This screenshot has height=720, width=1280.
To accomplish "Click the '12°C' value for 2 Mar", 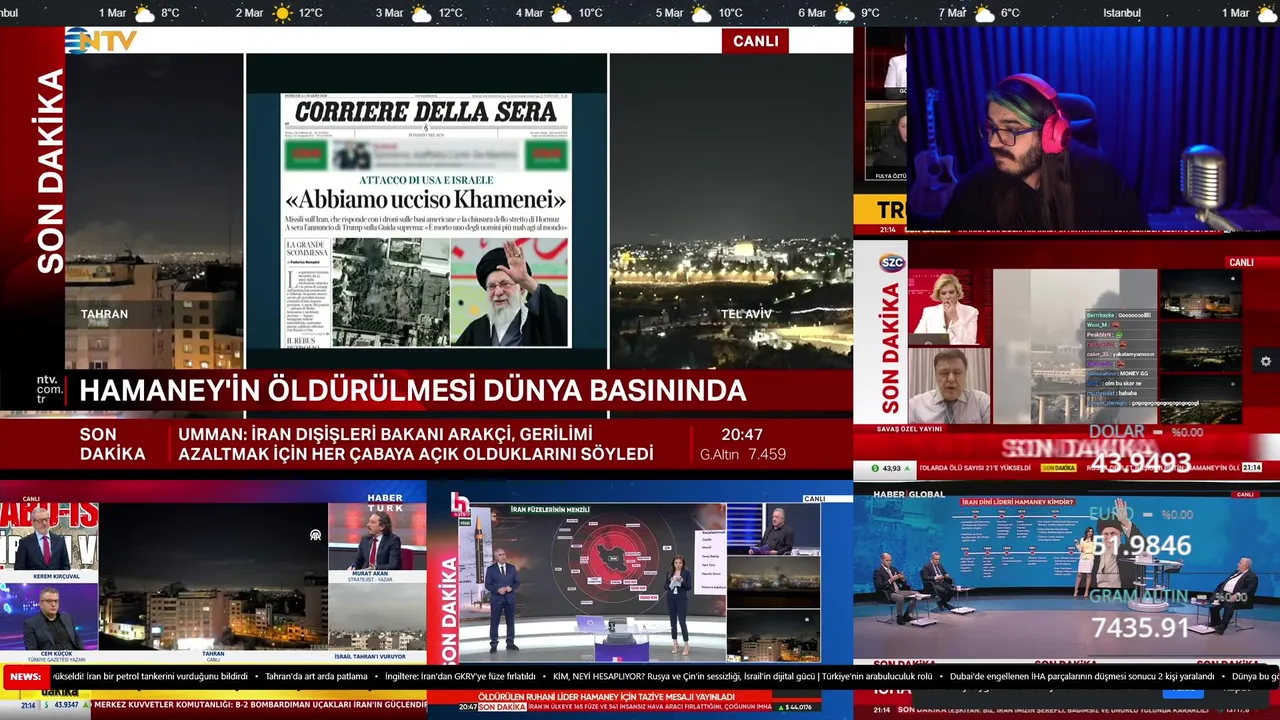I will tap(311, 13).
